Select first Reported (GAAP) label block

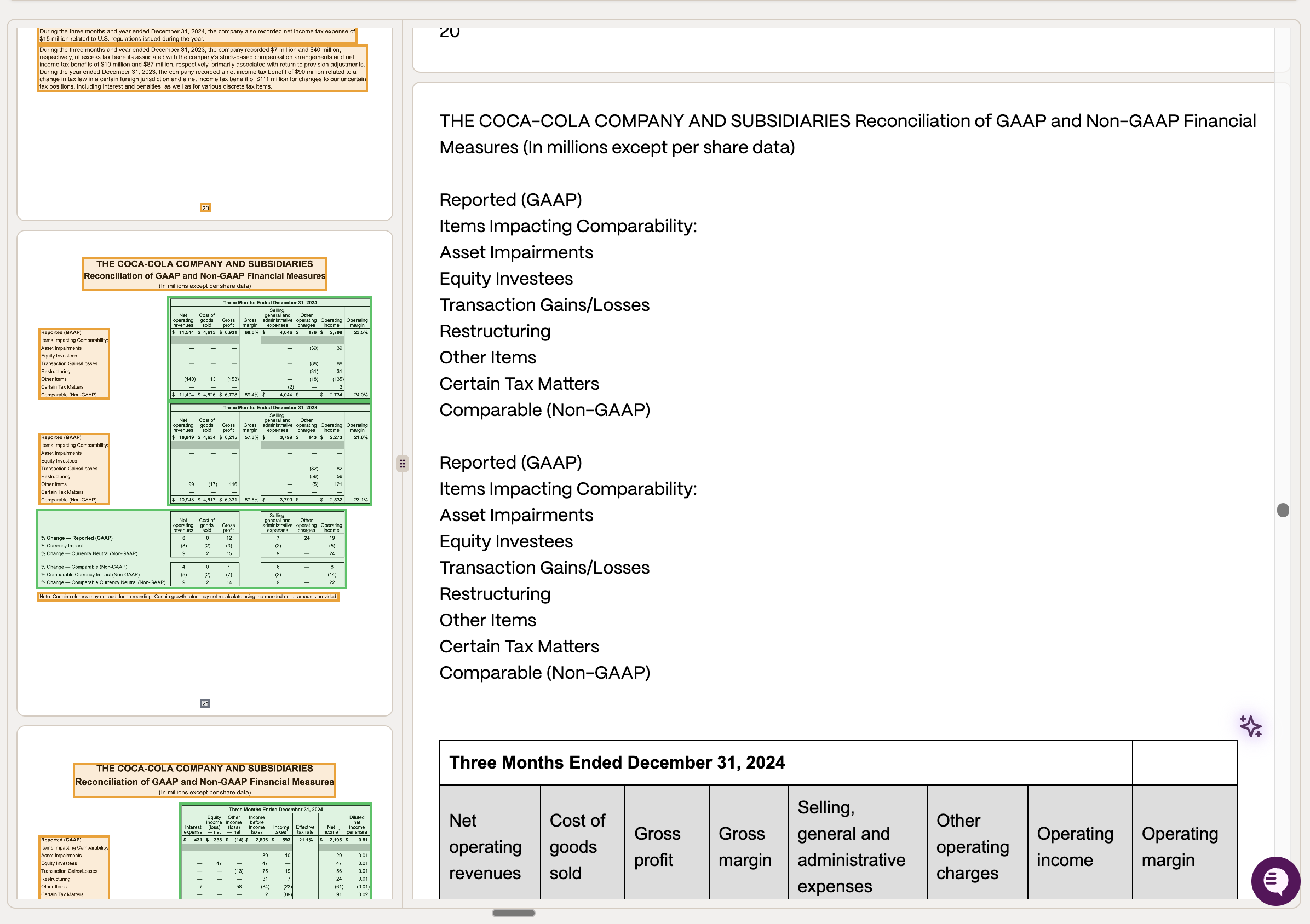tap(74, 364)
